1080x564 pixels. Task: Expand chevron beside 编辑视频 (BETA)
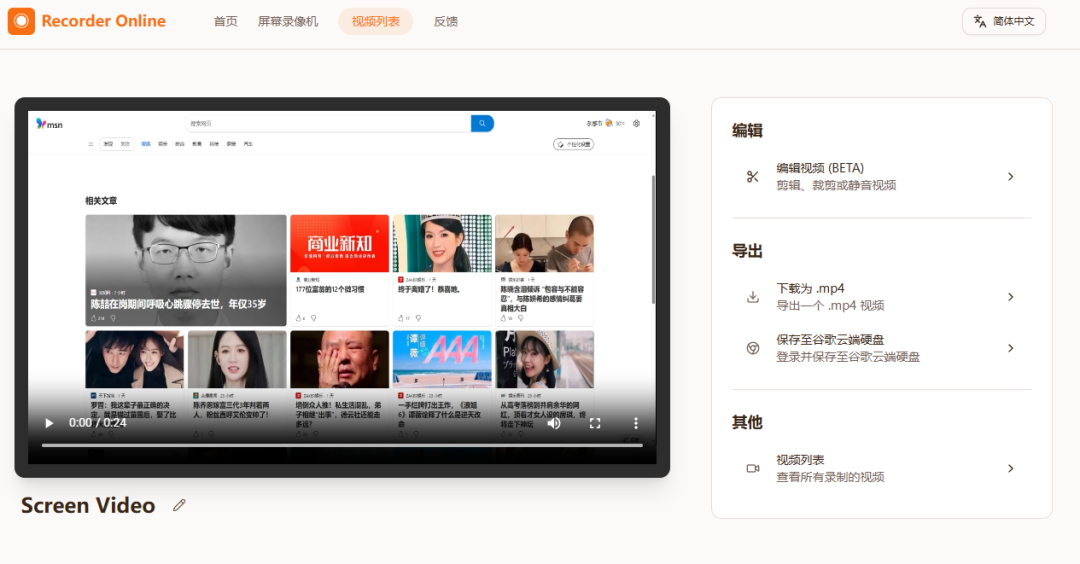1010,177
